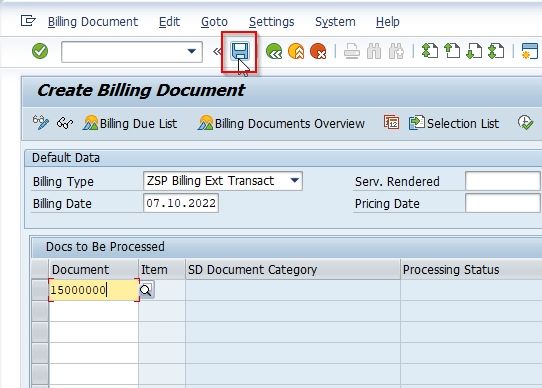This screenshot has height=388, width=542.
Task: Click the Billing Due List button
Action: coord(130,123)
